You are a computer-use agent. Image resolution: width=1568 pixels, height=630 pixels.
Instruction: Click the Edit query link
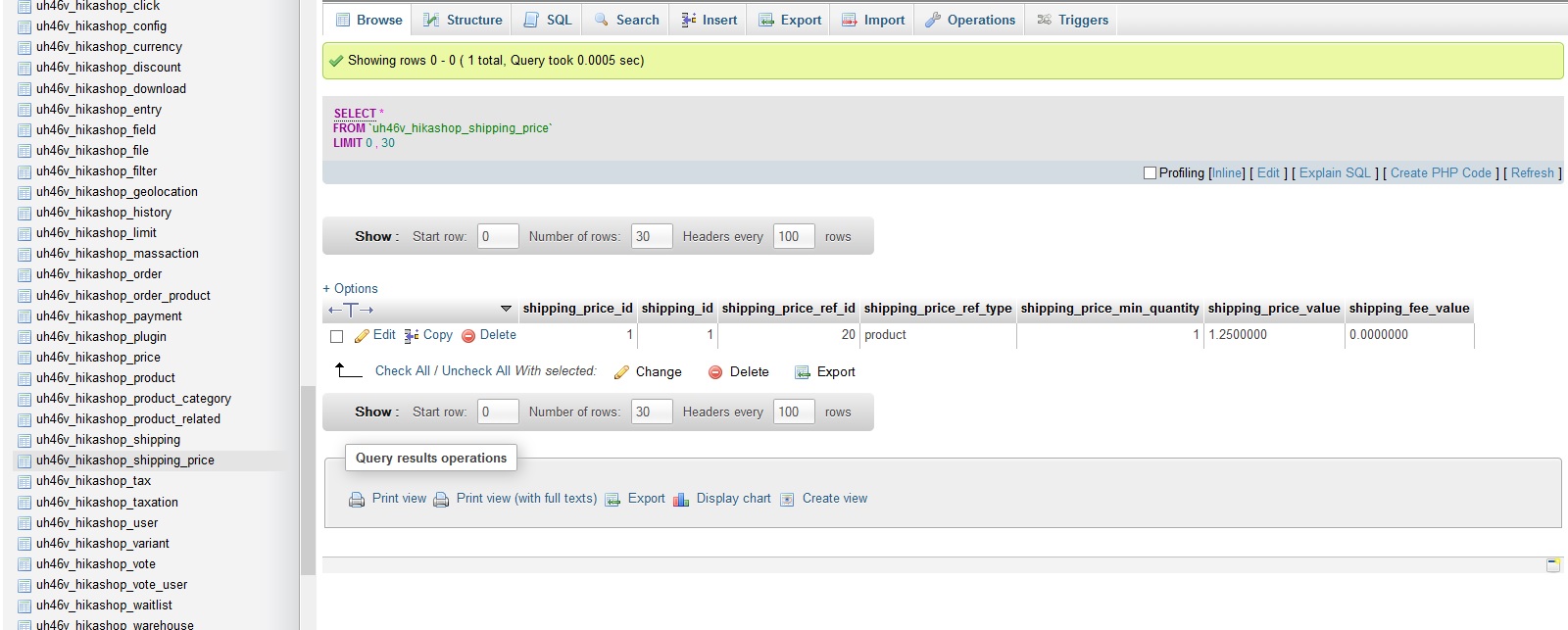click(1268, 173)
